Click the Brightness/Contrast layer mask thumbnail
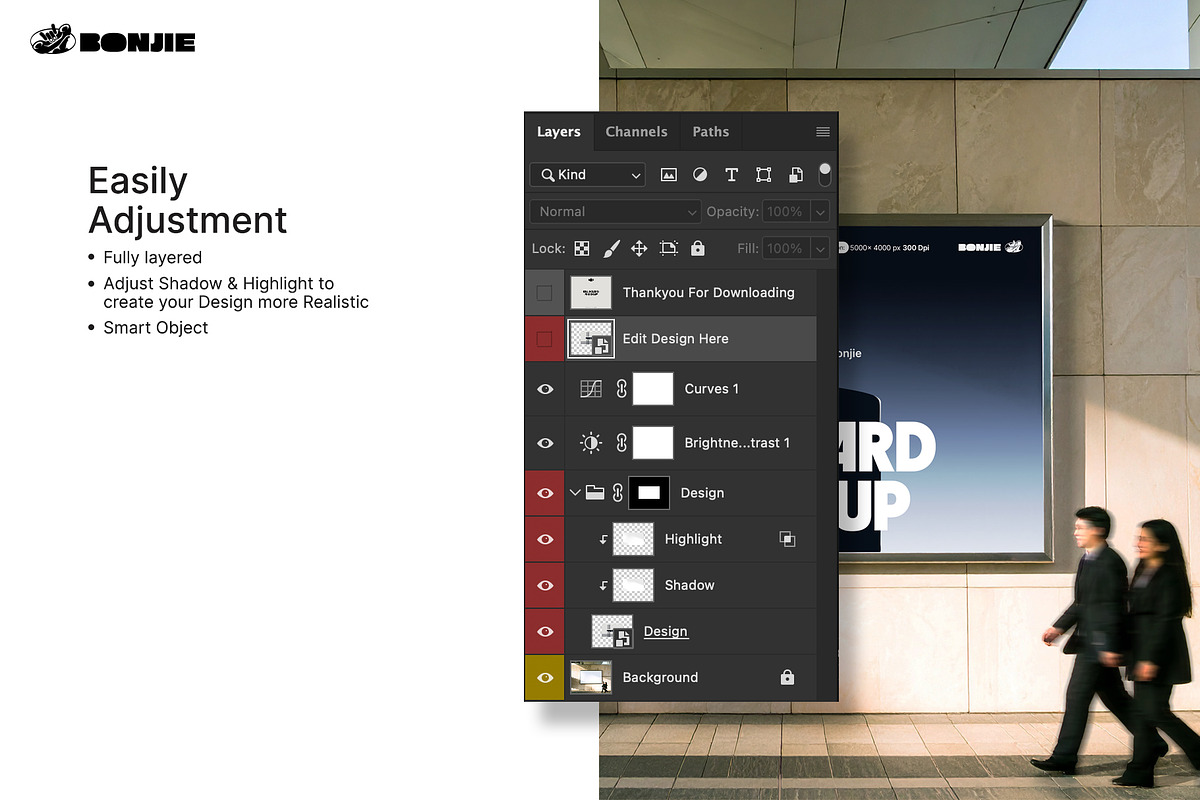1200x800 pixels. (653, 443)
